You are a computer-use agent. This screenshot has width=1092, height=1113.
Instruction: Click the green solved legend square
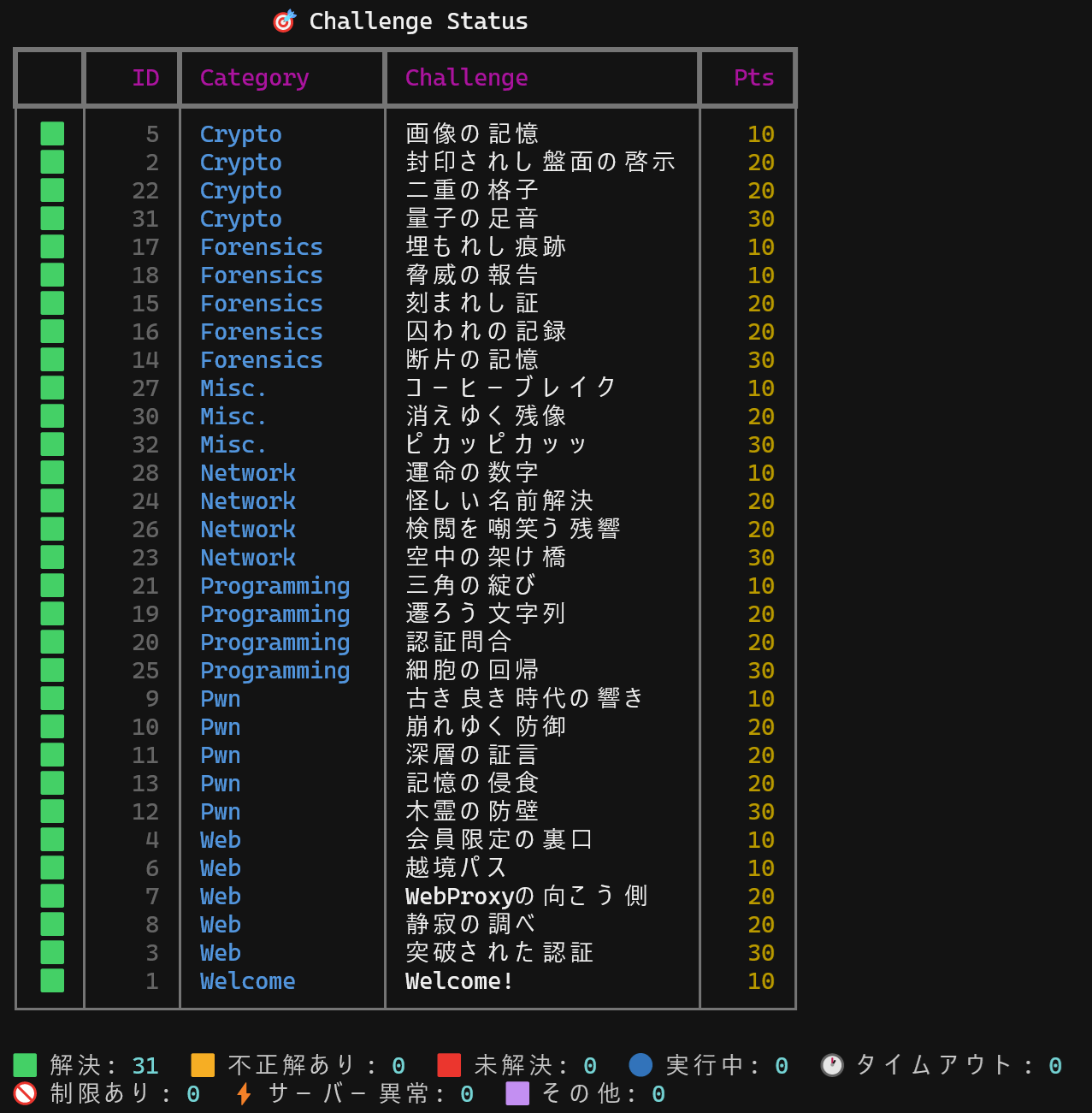25,1065
